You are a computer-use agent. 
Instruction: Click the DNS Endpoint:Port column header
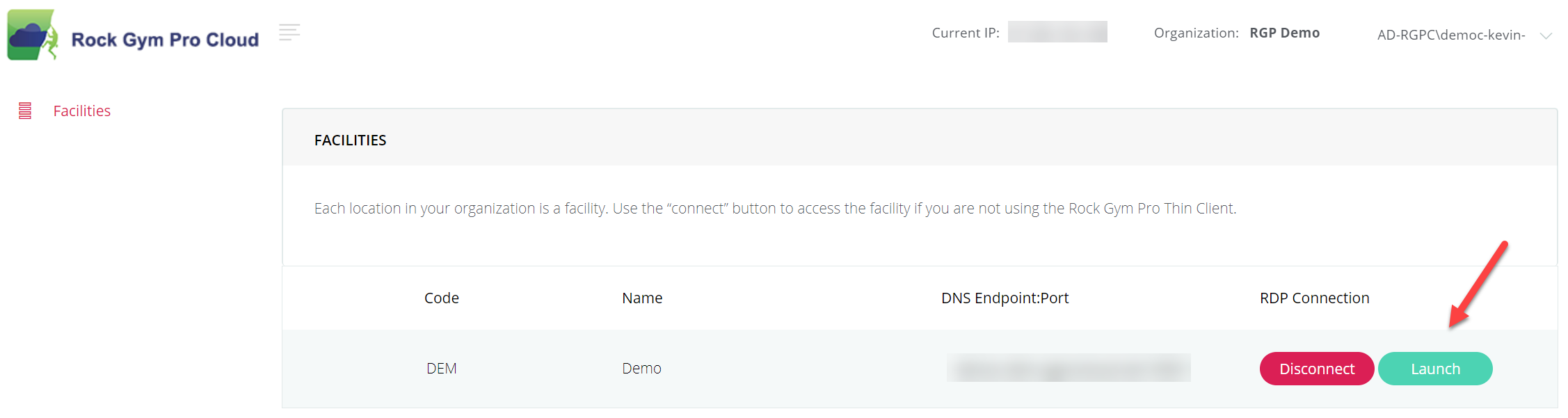coord(1005,298)
